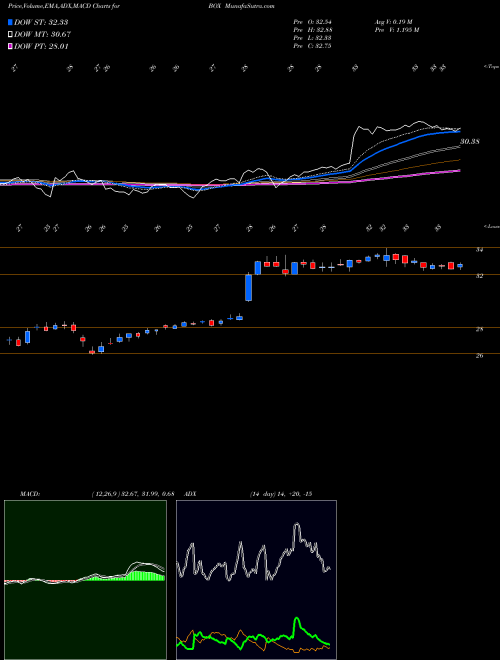Screen dimensions: 500x660
Task: Click the MACD values '(12,26,9) 32.67, 31.99, 0.68'
Action: click(x=133, y=494)
